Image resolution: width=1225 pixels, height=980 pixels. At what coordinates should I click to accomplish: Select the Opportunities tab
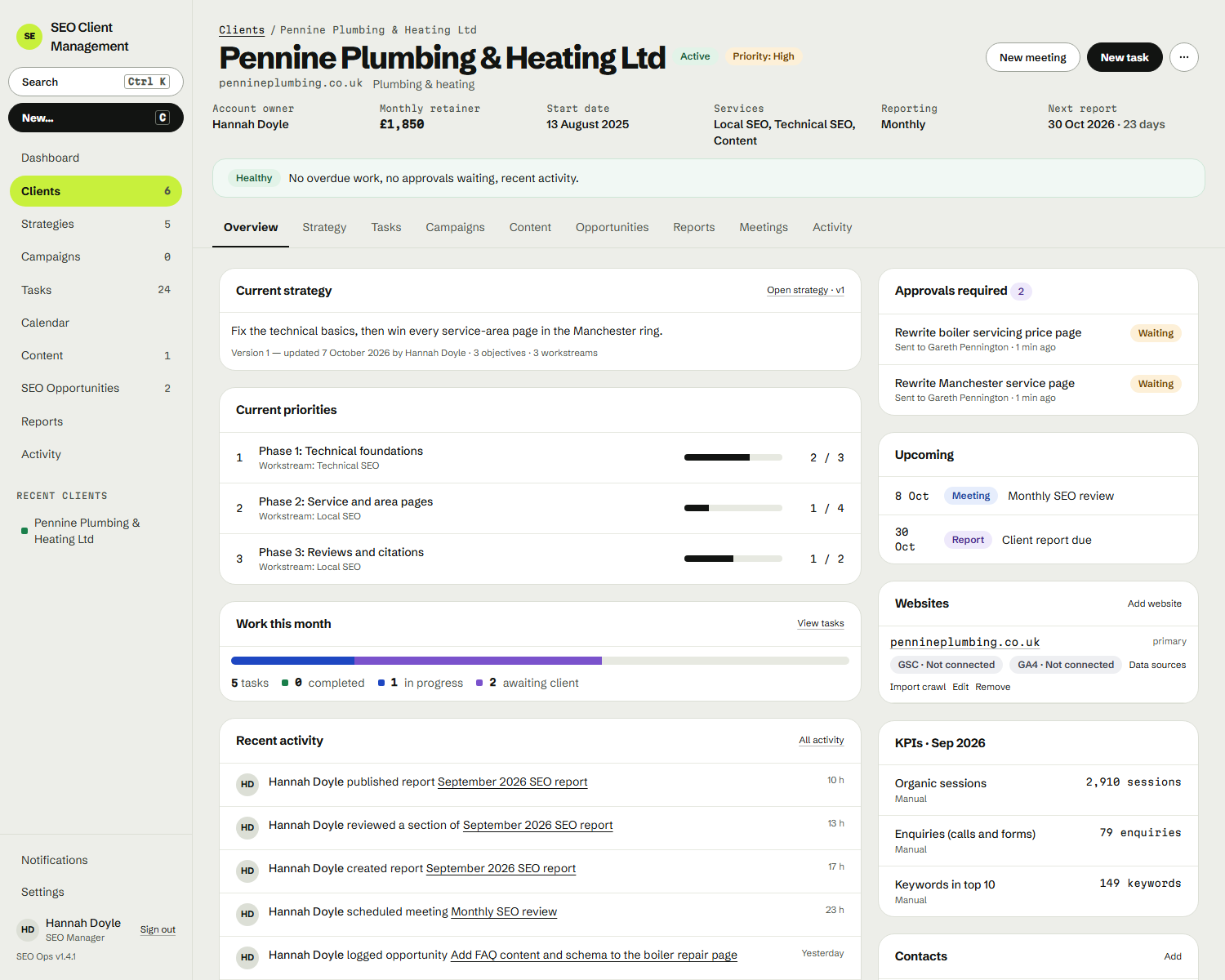pyautogui.click(x=612, y=227)
